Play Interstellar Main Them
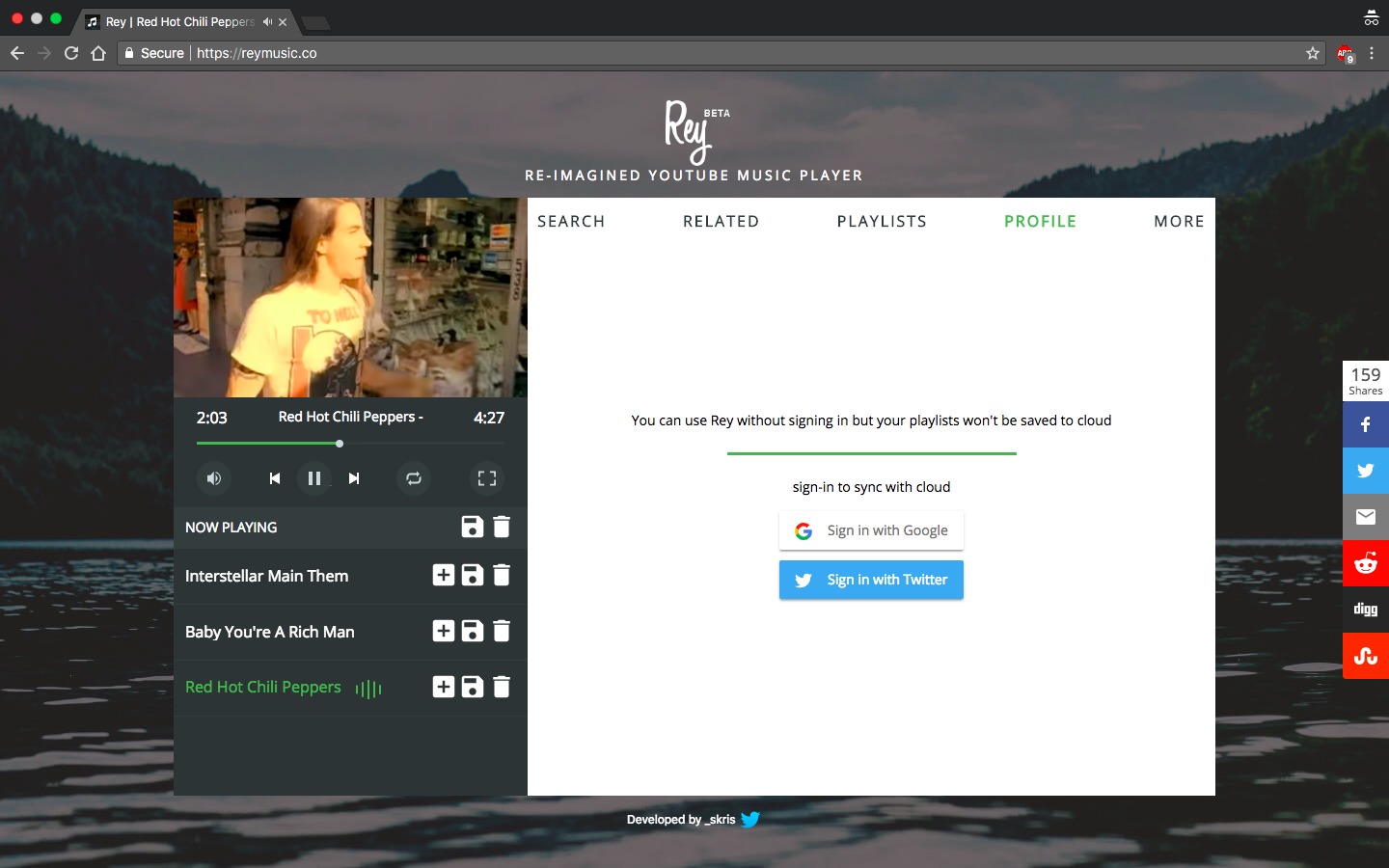The width and height of the screenshot is (1389, 868). tap(267, 576)
